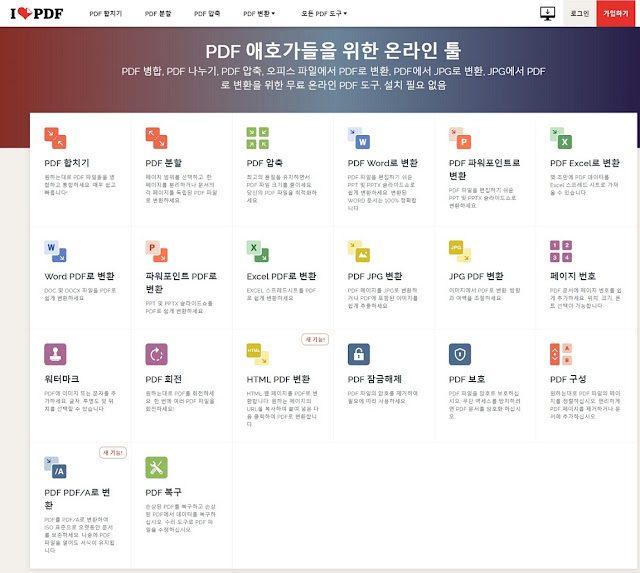Click the PDF 구성 organize icon
Image resolution: width=640 pixels, height=573 pixels.
click(561, 354)
